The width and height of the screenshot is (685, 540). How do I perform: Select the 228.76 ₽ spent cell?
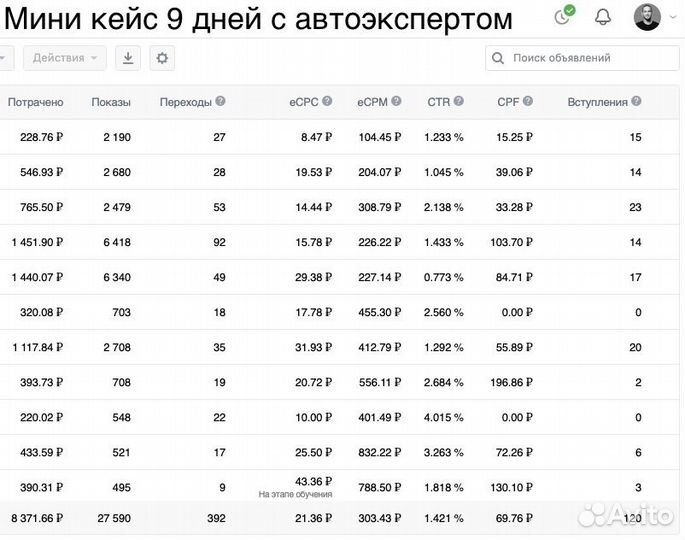click(42, 137)
